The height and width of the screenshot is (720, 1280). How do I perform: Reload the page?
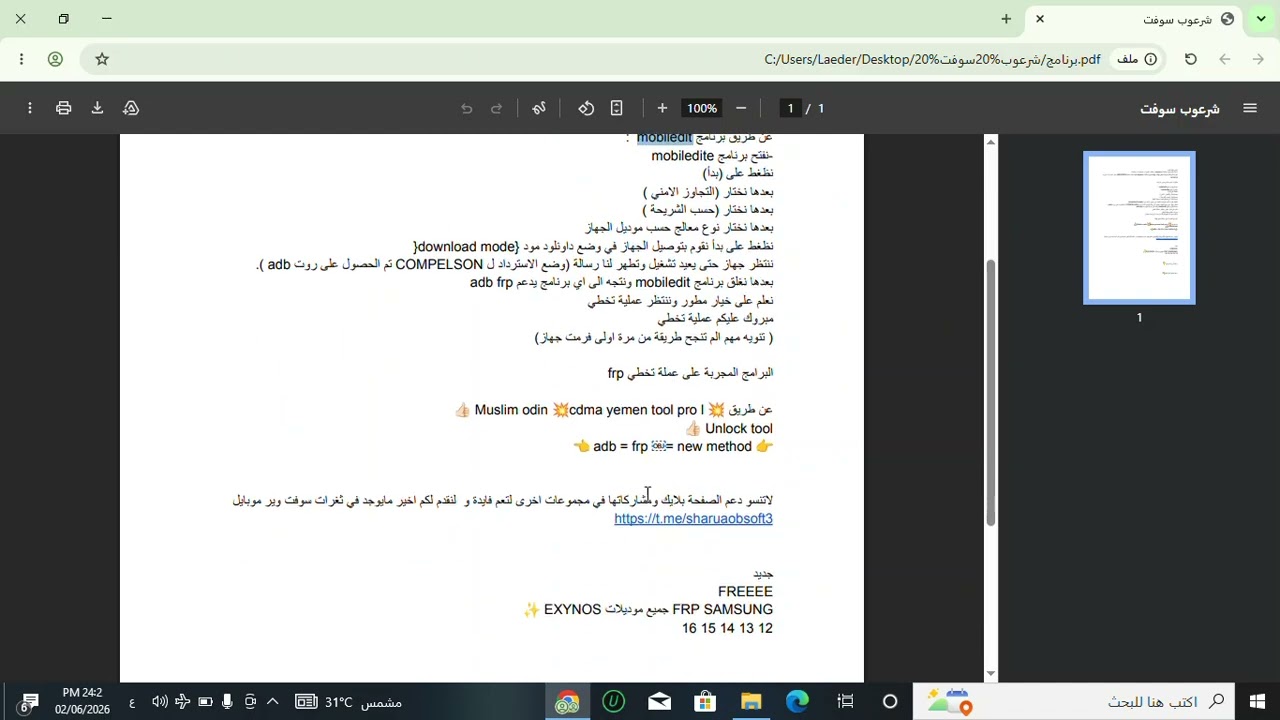pyautogui.click(x=1190, y=59)
